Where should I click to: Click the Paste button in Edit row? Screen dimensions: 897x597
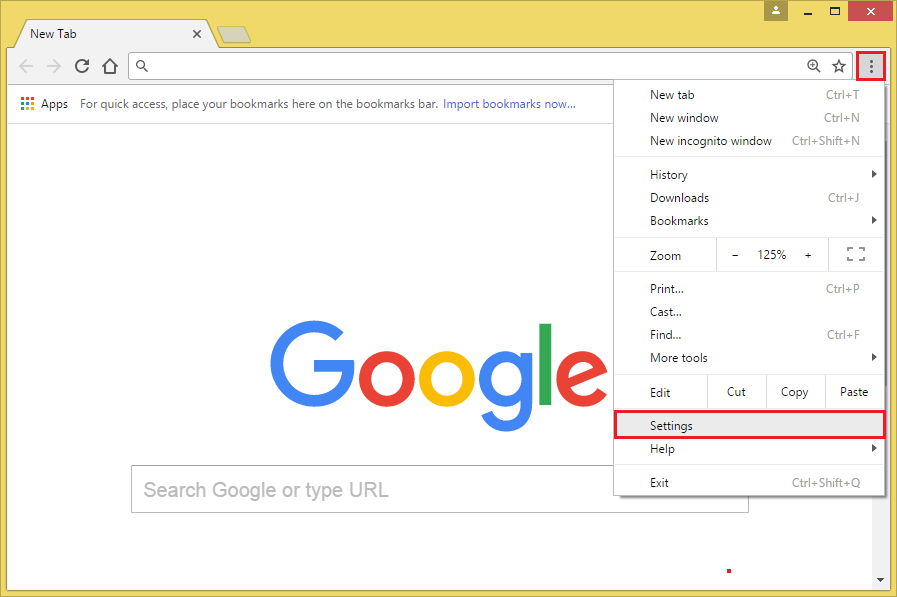pyautogui.click(x=854, y=392)
